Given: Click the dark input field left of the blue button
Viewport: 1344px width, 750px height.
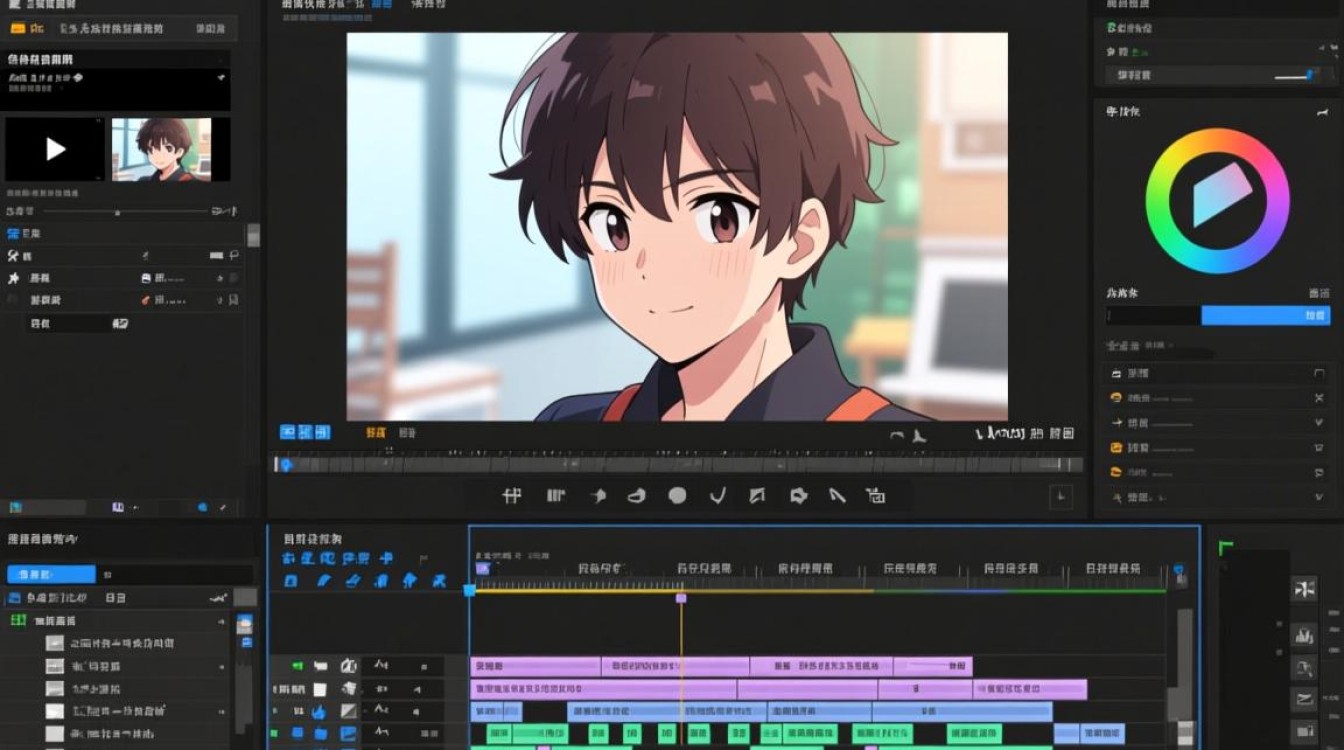Looking at the screenshot, I should pyautogui.click(x=1153, y=315).
